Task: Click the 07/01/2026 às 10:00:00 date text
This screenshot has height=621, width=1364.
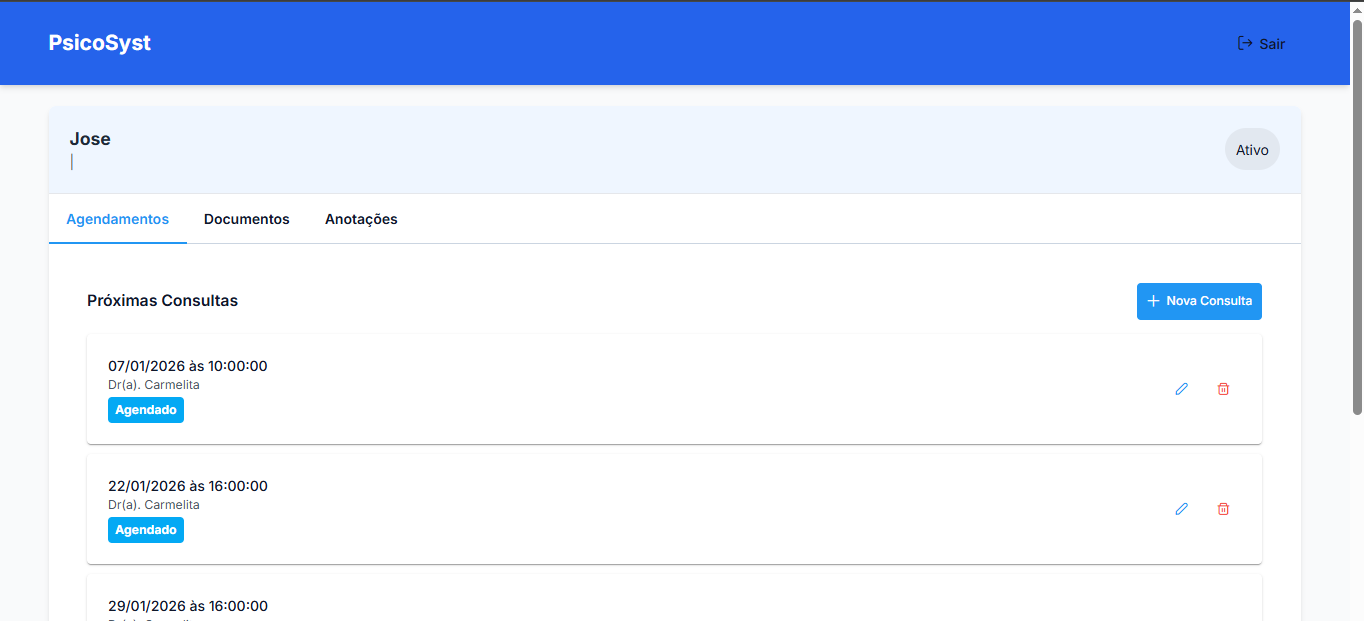Action: click(x=188, y=366)
